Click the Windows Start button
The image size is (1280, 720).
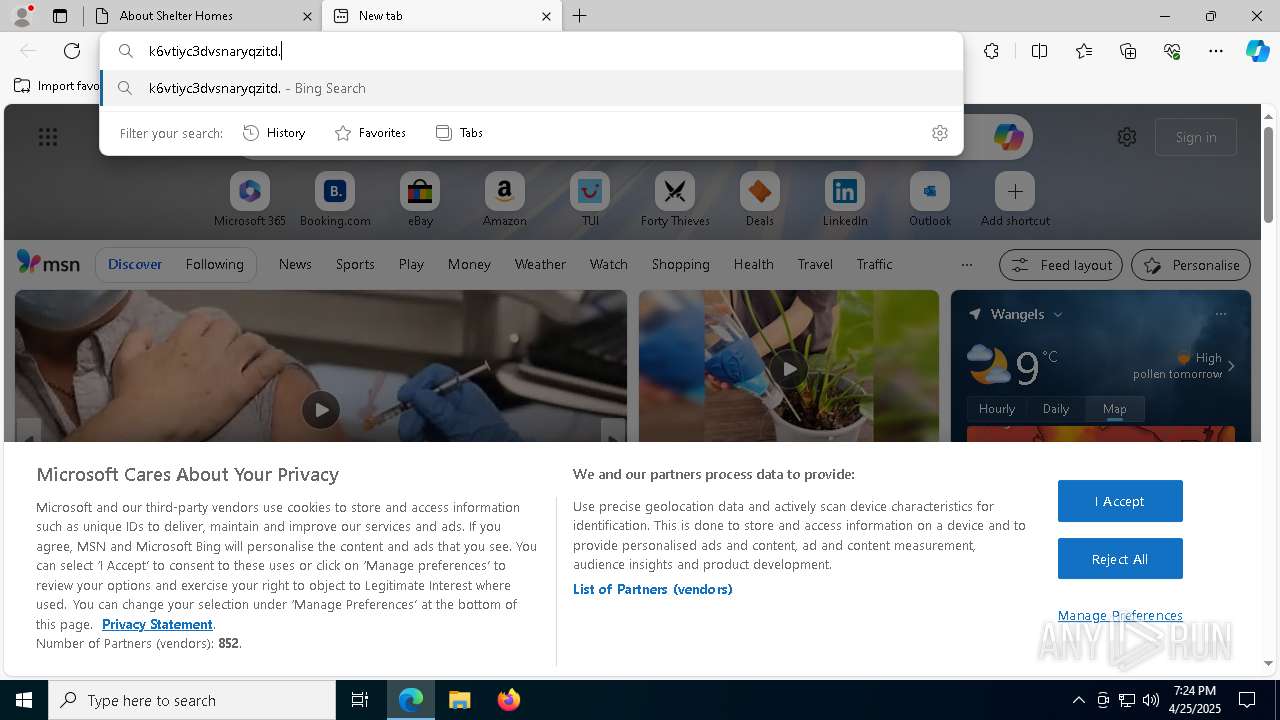point(24,700)
